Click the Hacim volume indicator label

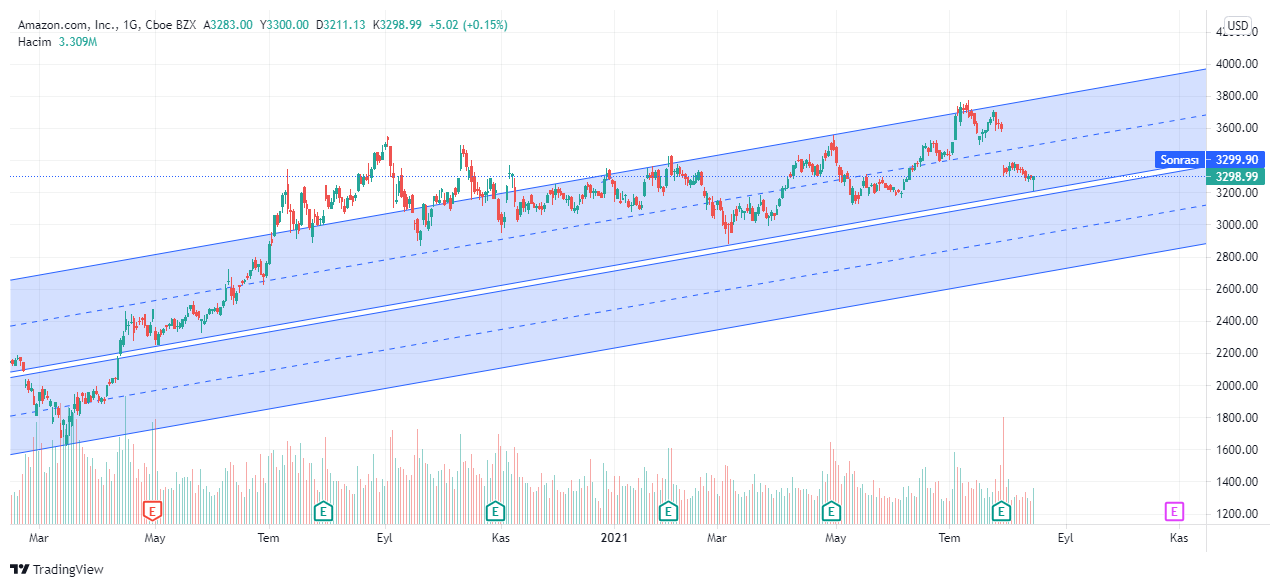point(35,41)
